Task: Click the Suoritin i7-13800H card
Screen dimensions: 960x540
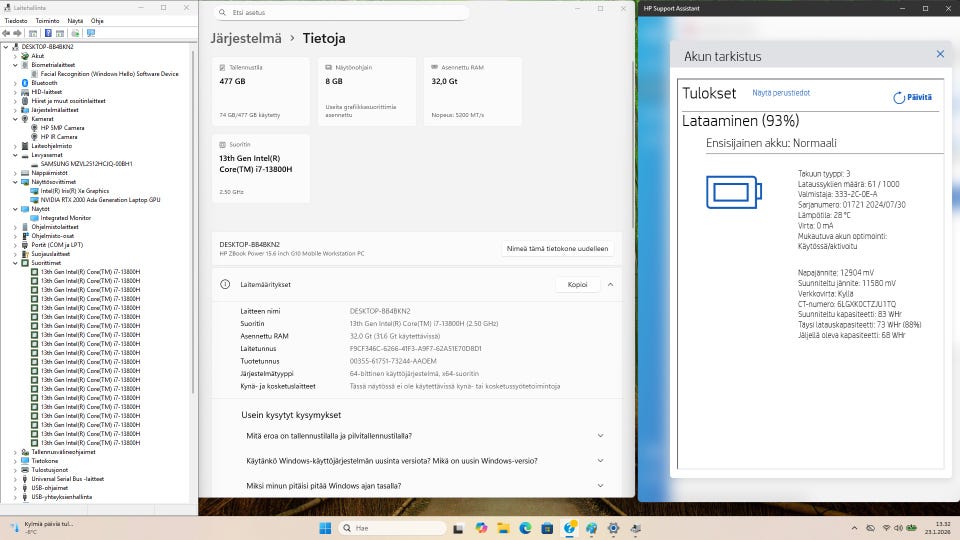Action: 261,168
